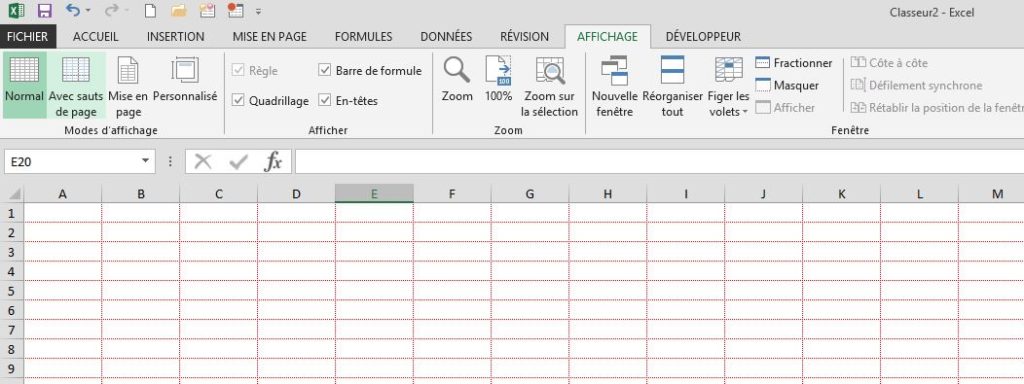This screenshot has height=384, width=1024.
Task: Click the cancel X in formula bar
Action: point(203,161)
